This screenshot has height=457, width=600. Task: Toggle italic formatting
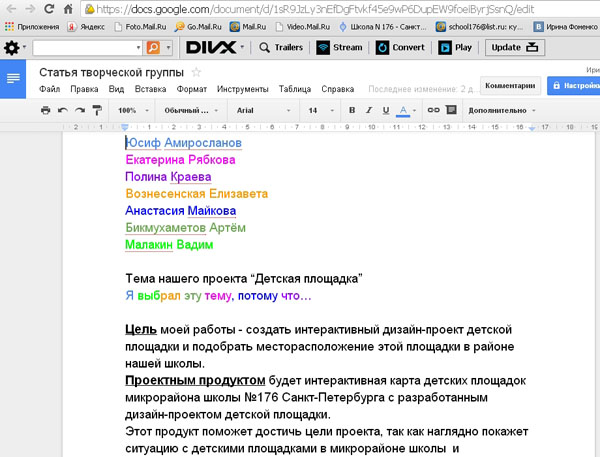pyautogui.click(x=368, y=110)
